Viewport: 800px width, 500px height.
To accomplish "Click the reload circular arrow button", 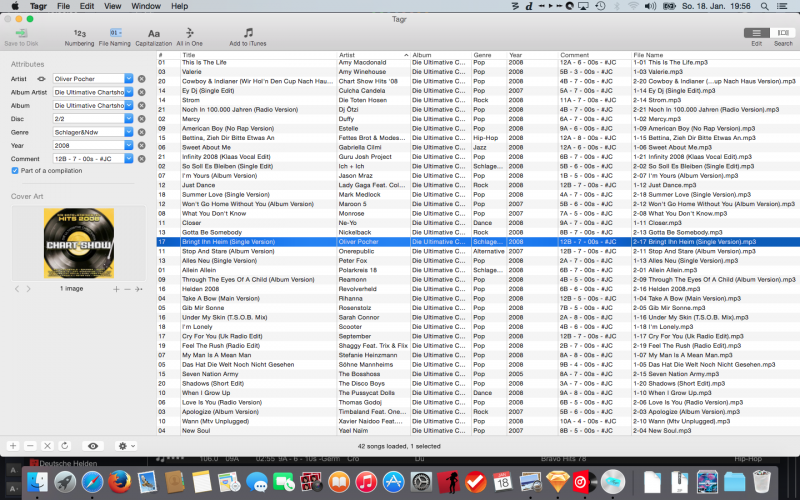I will 65,446.
